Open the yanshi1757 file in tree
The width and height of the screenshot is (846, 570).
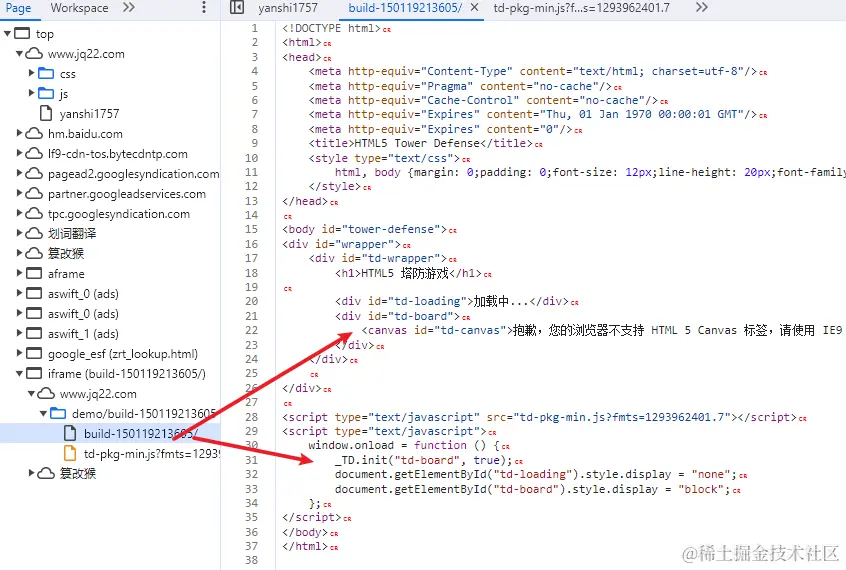89,114
